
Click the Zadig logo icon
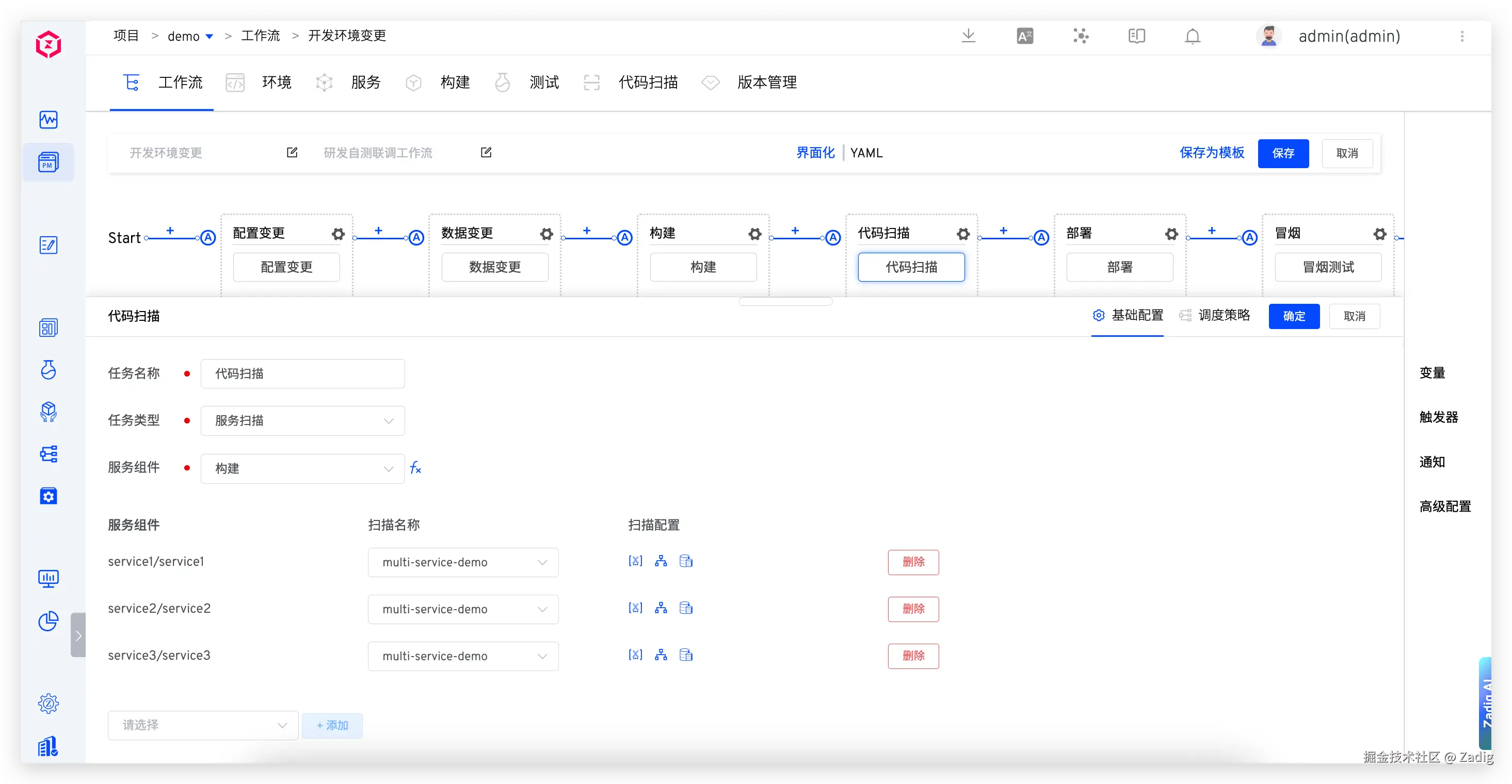pyautogui.click(x=48, y=44)
